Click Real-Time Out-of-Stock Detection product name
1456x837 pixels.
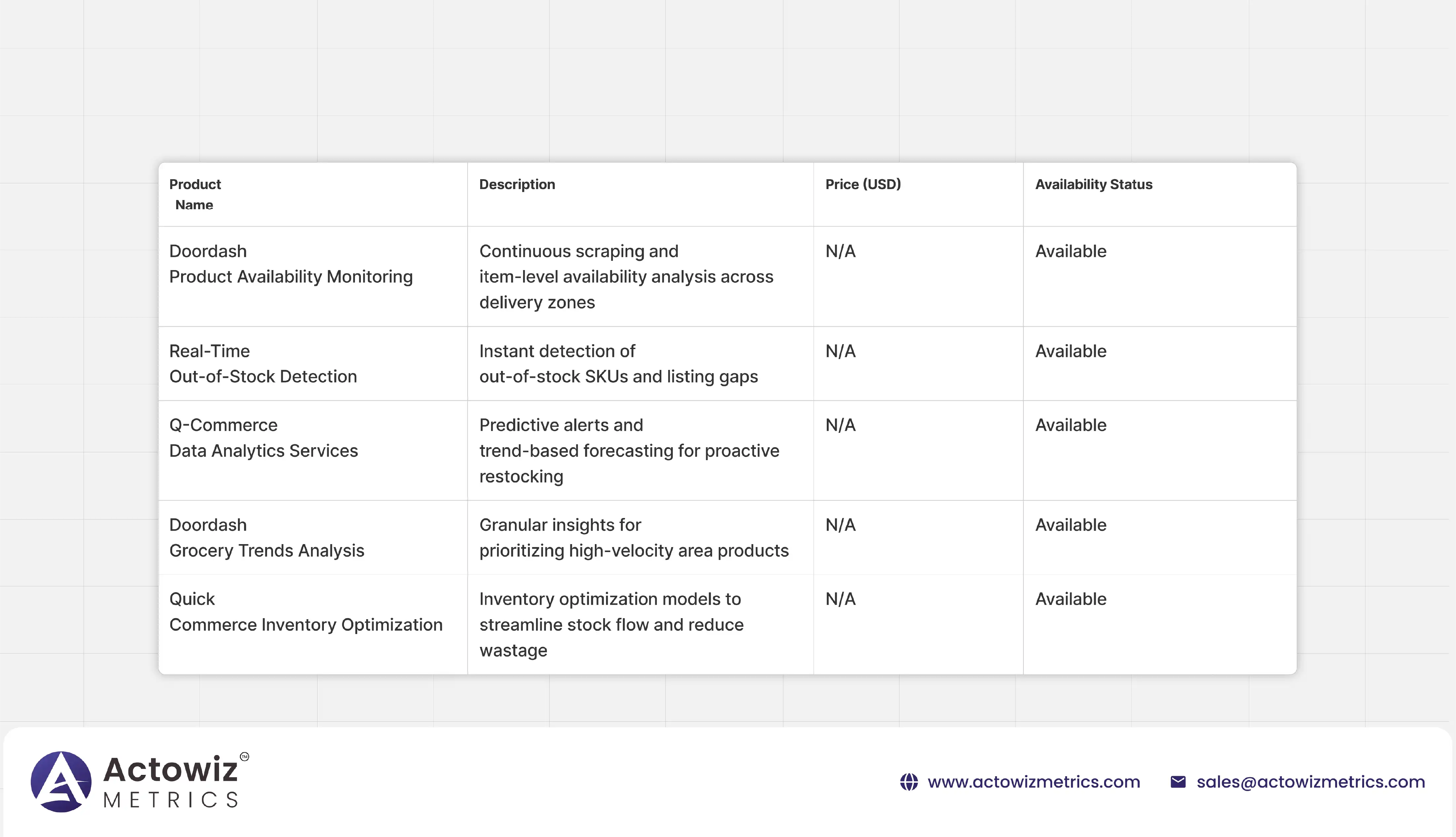tap(263, 364)
